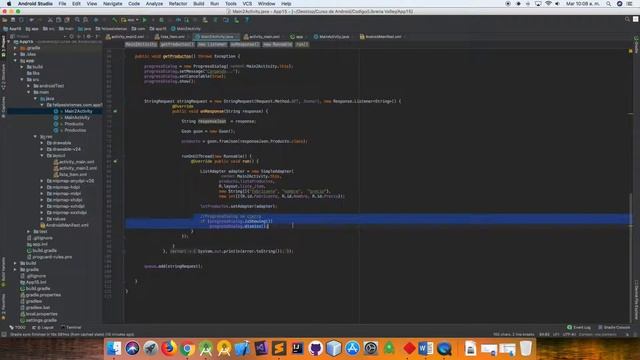Viewport: 640px width, 360px height.
Task: Expand the values folder
Action: click(x=42, y=219)
